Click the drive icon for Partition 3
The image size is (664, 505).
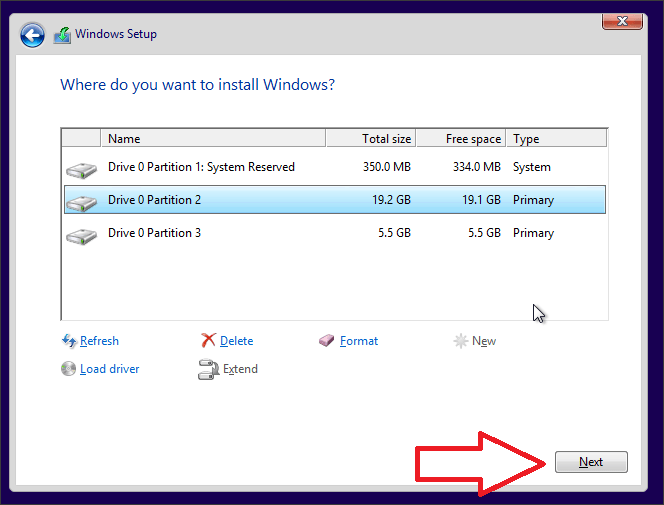click(x=81, y=236)
